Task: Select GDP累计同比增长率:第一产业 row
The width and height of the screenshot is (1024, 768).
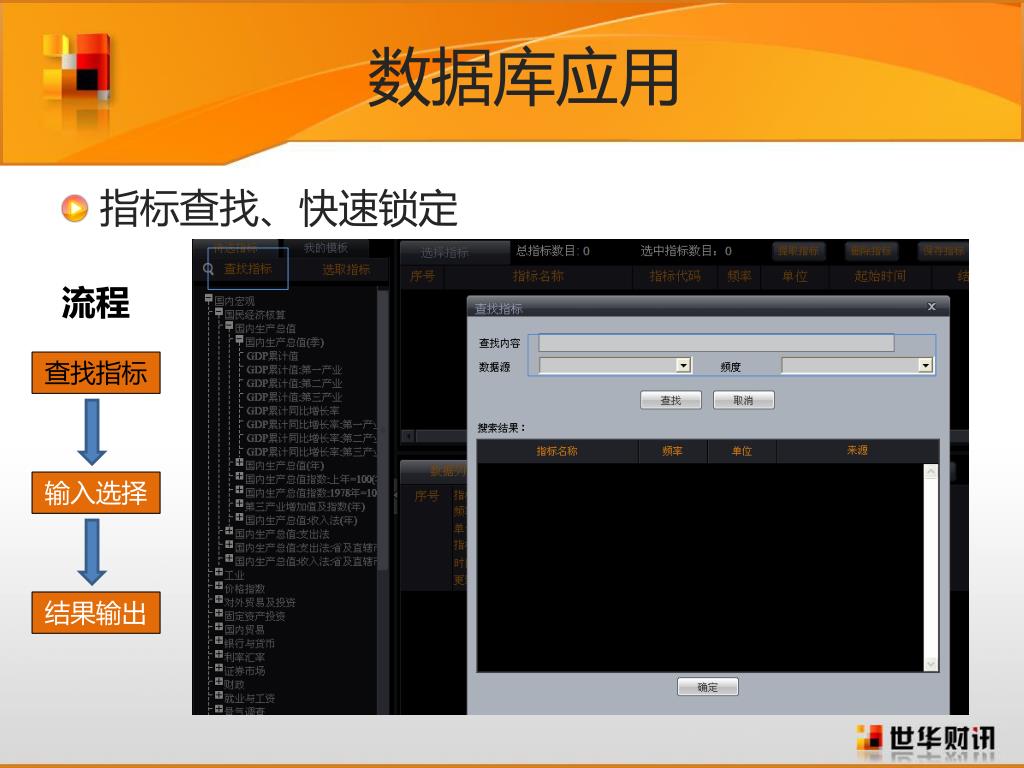Action: tap(311, 424)
